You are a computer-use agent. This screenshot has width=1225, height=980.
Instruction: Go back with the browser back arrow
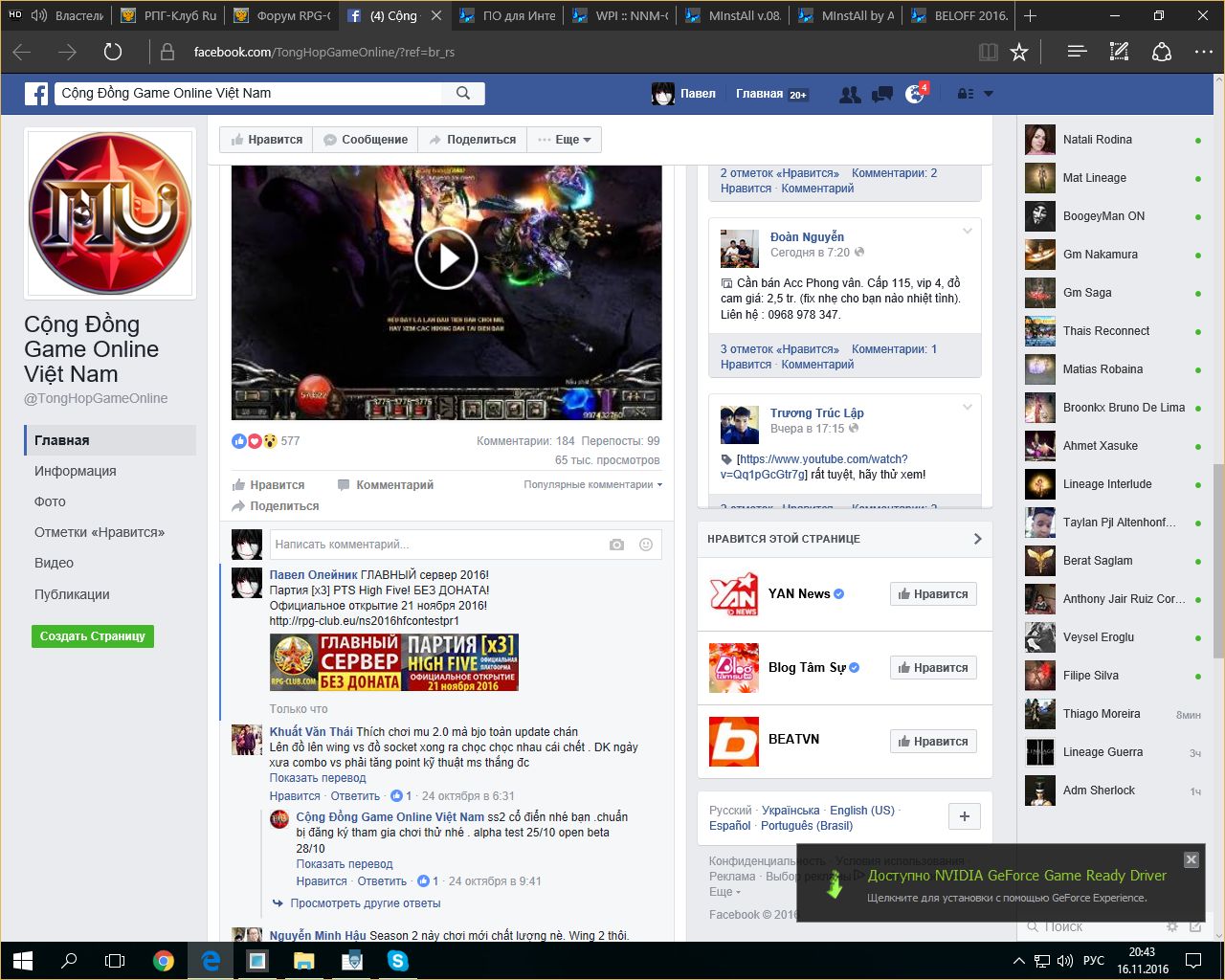[22, 52]
